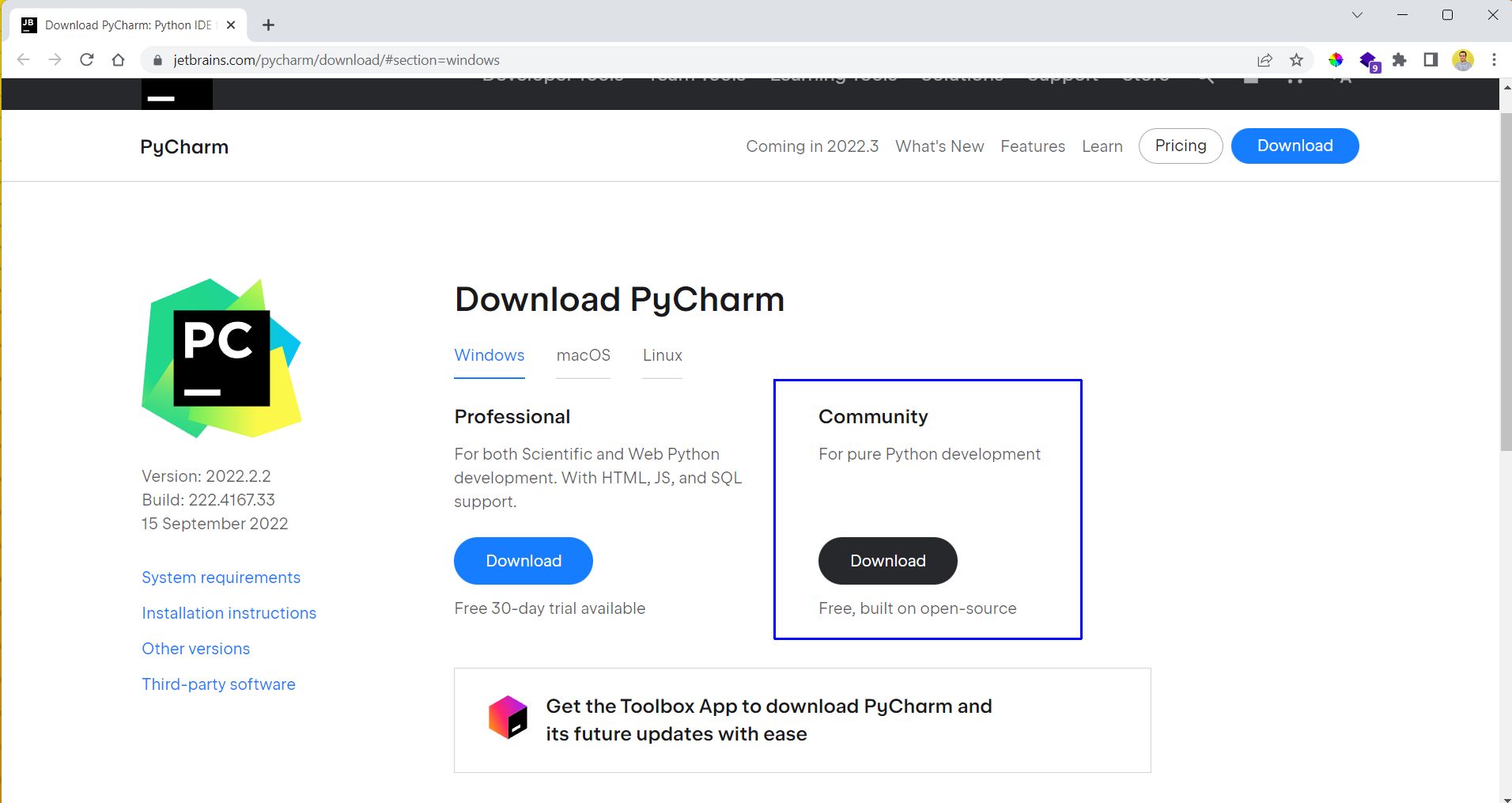The height and width of the screenshot is (803, 1512).
Task: Close the Download PyCharm tab
Action: pyautogui.click(x=231, y=25)
